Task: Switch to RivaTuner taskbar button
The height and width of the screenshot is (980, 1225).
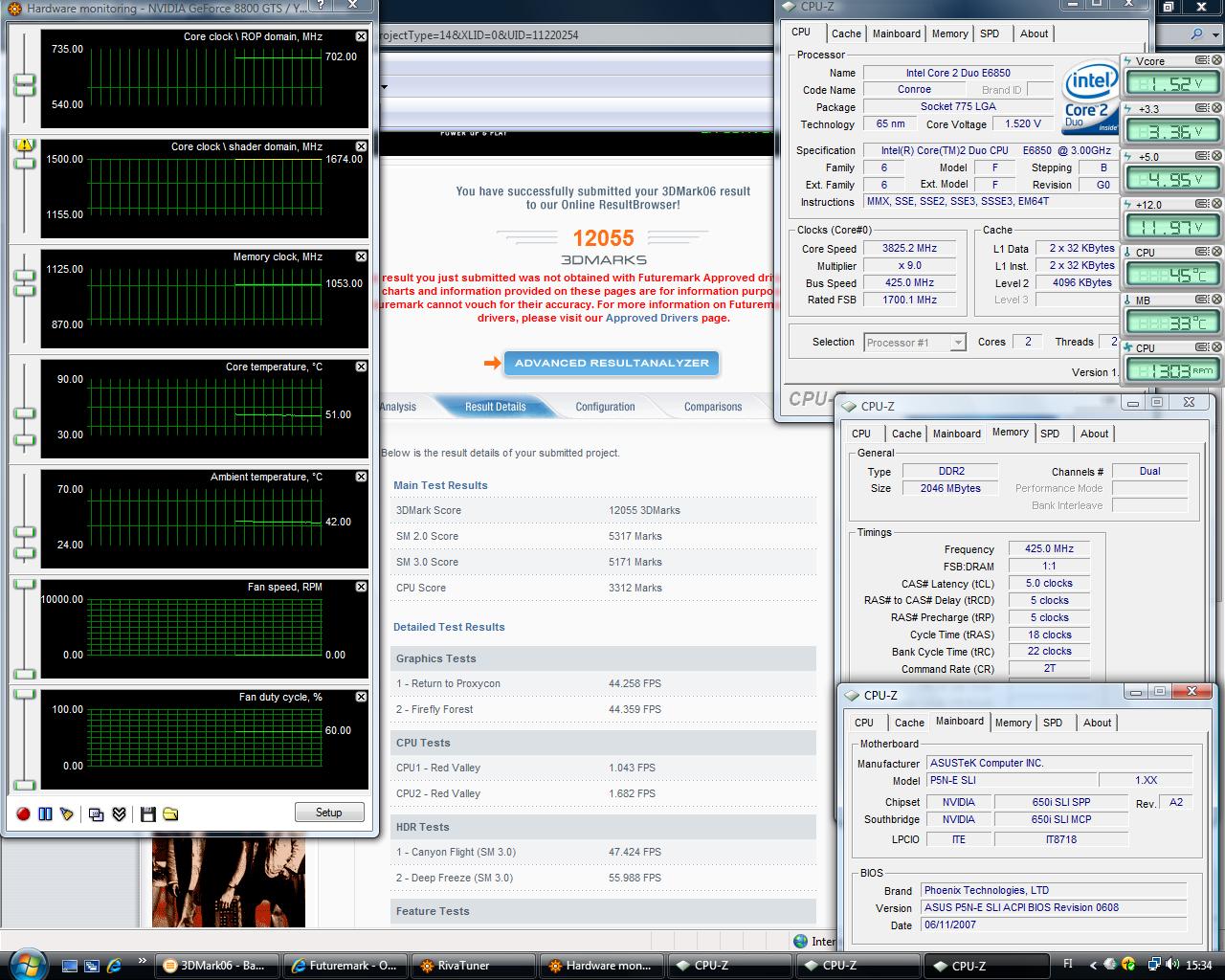Action: click(475, 966)
